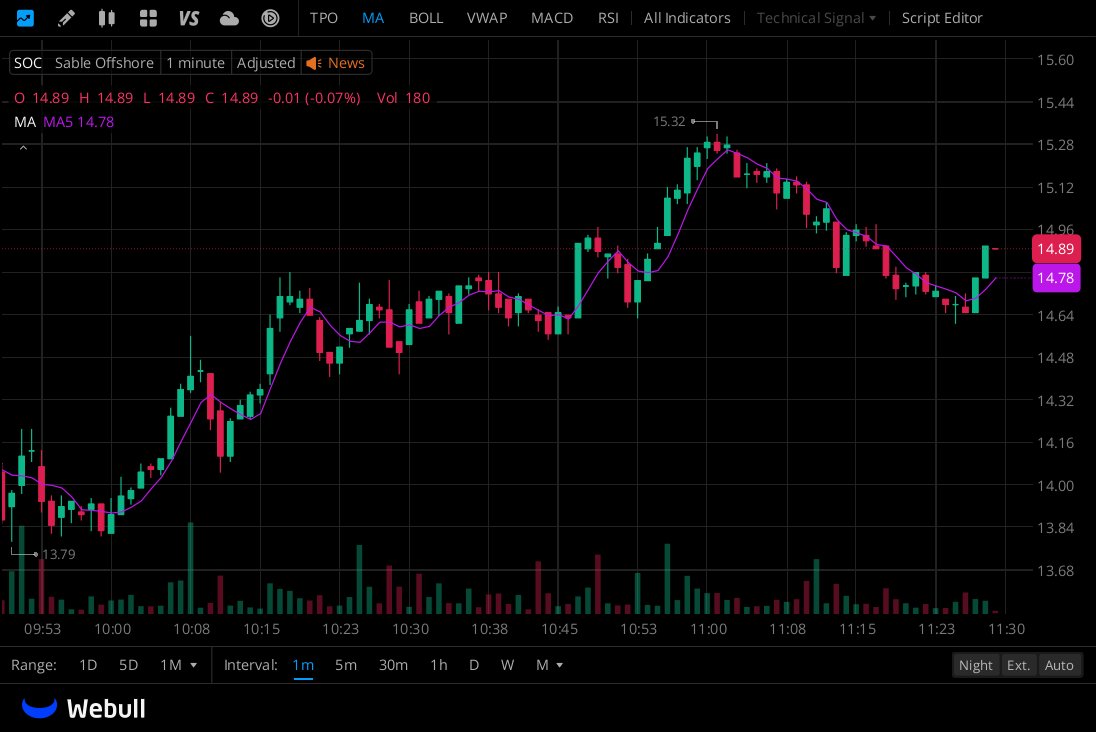Click the MA5 14.78 legend label
Image resolution: width=1096 pixels, height=732 pixels.
(x=78, y=122)
